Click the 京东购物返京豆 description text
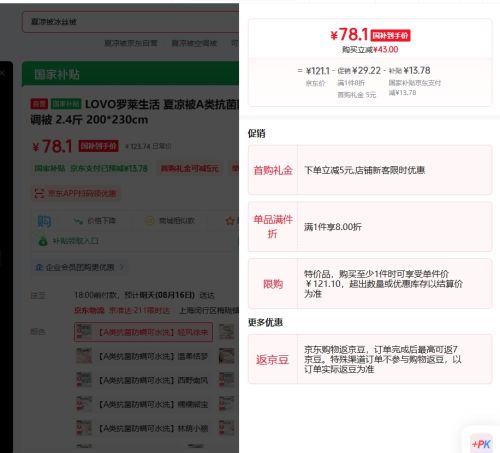Viewport: 500px width, 453px height. point(383,359)
